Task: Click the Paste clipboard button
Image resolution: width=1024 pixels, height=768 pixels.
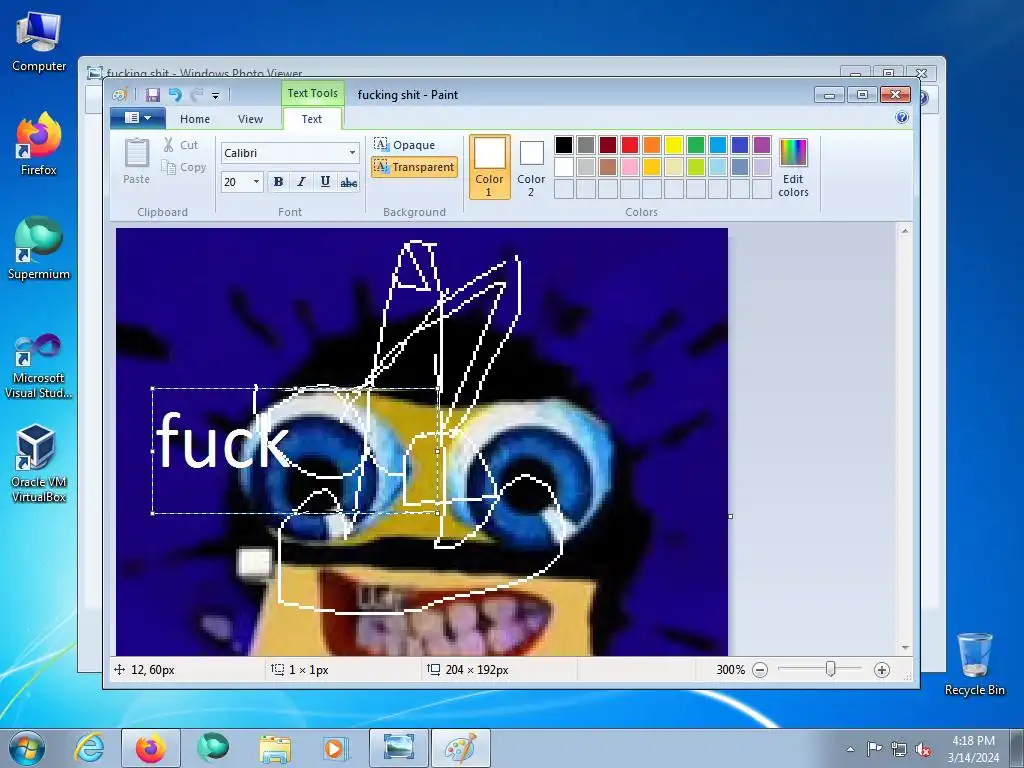Action: pyautogui.click(x=136, y=161)
